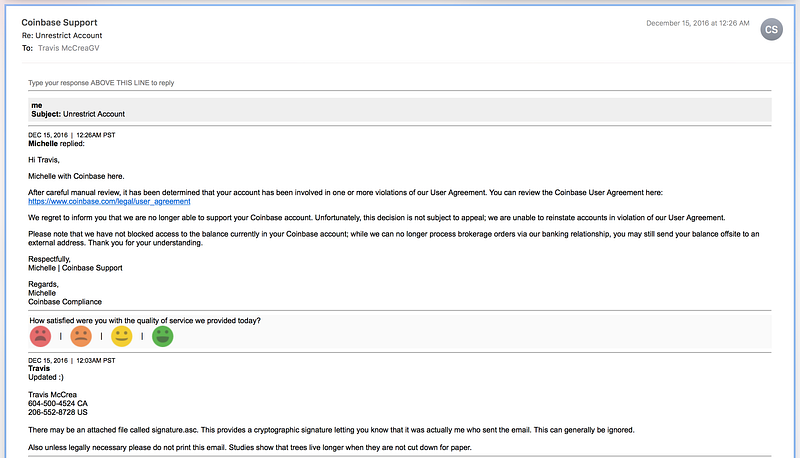Click 'Please note that we have not blocked' paragraph
This screenshot has height=458, width=800.
tap(393, 238)
